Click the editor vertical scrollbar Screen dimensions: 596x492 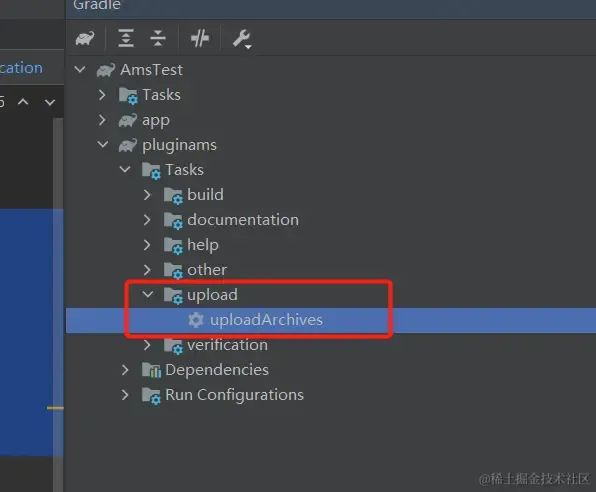coord(58,304)
